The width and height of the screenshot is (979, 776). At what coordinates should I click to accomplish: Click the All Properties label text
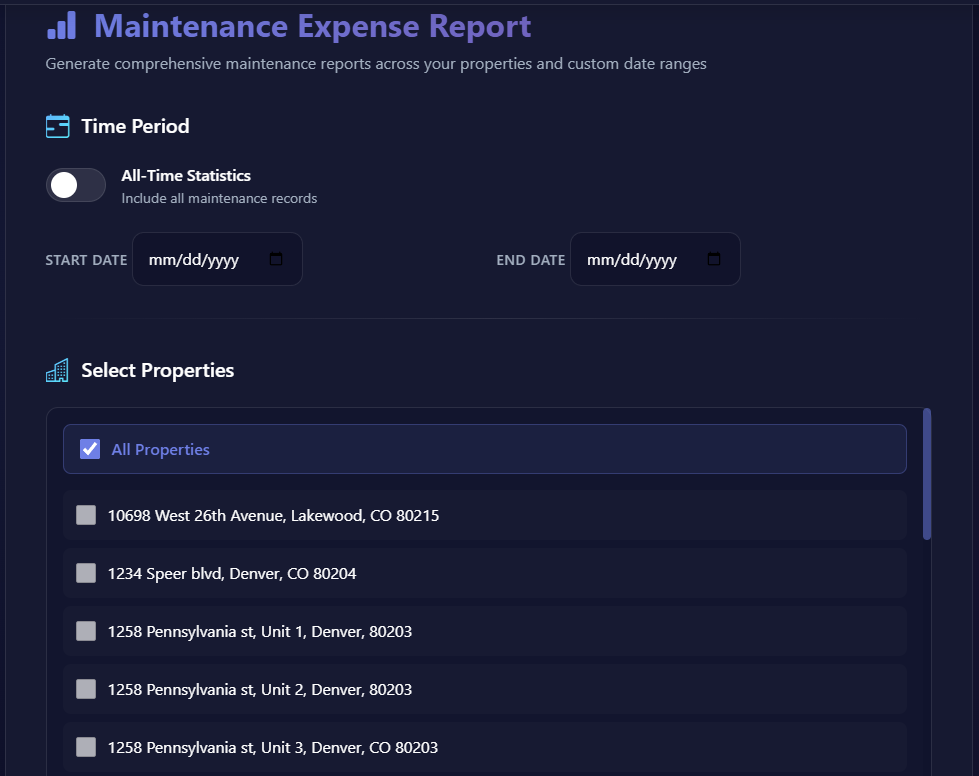coord(160,449)
